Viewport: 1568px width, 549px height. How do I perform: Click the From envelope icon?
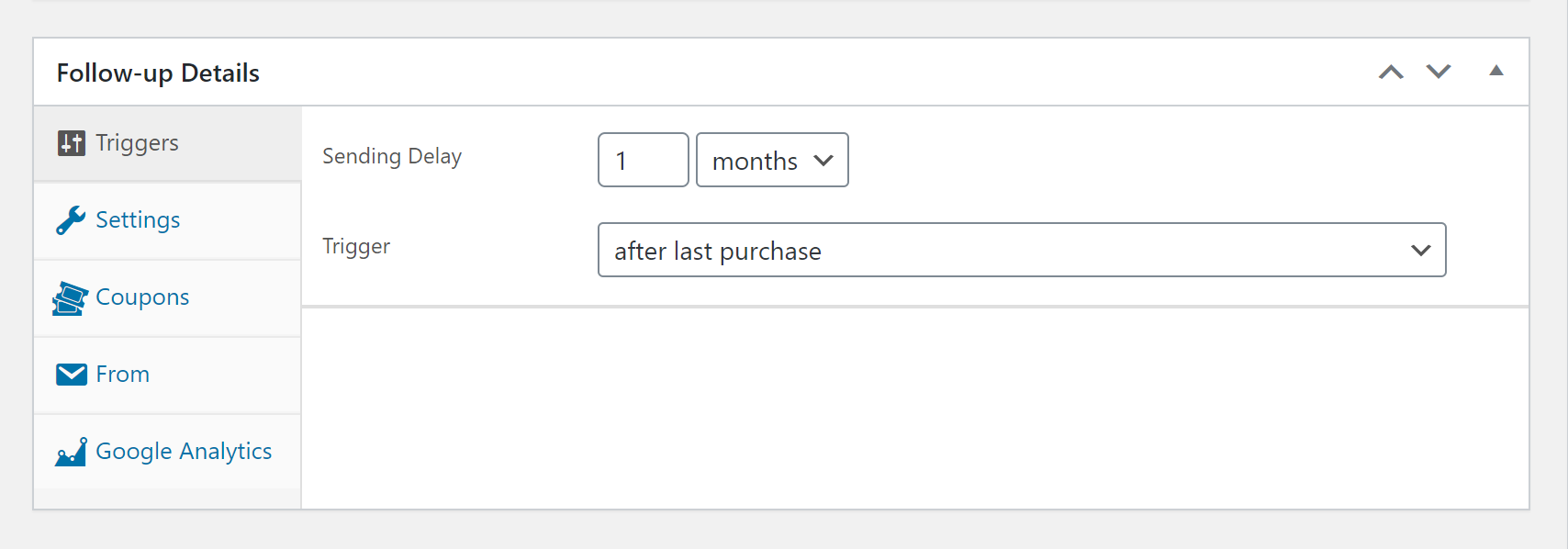click(71, 375)
